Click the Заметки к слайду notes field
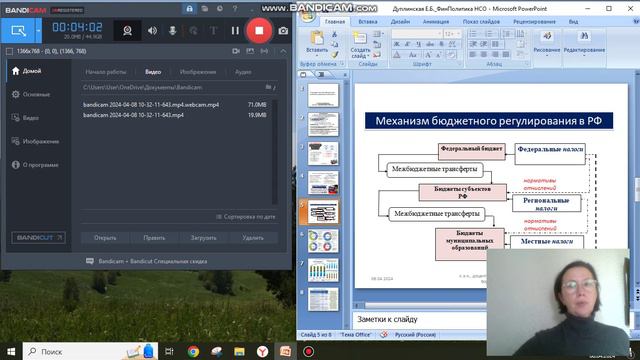This screenshot has width=640, height=360. tap(420, 320)
